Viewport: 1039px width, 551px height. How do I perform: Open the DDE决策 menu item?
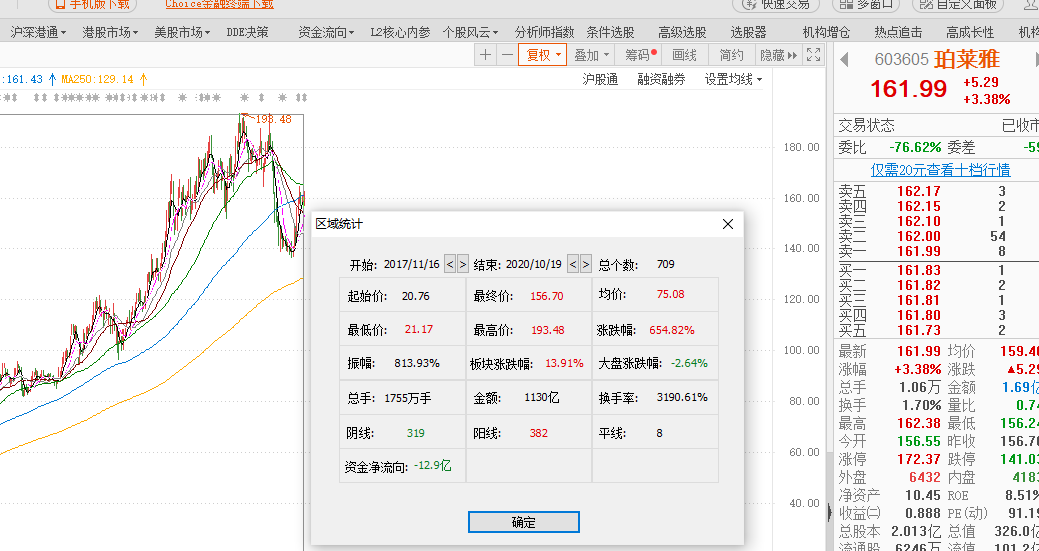click(x=247, y=32)
